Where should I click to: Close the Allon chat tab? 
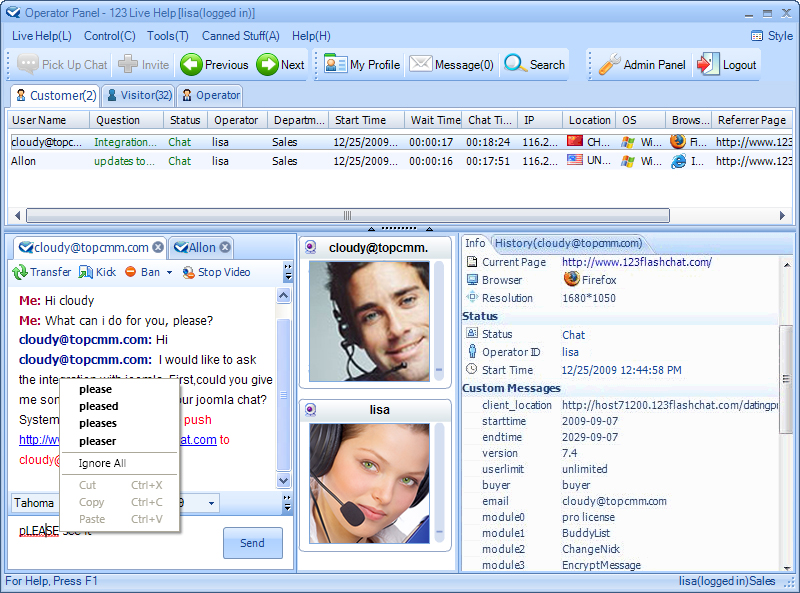pyautogui.click(x=225, y=248)
